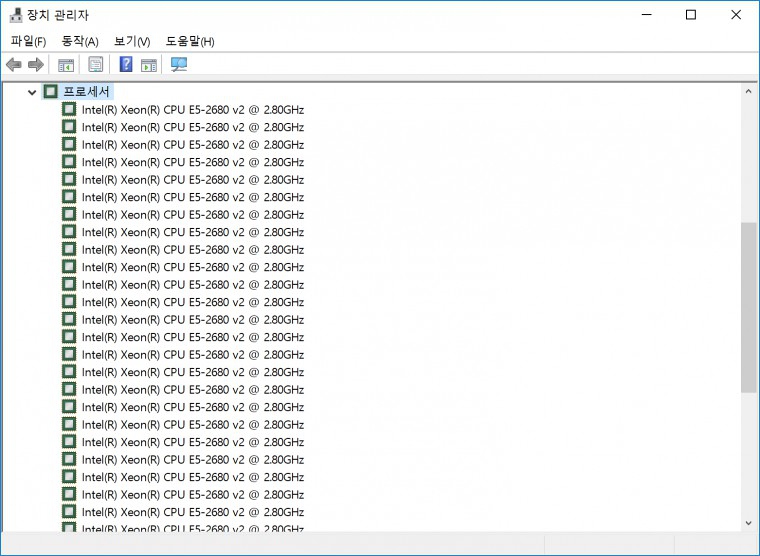The image size is (760, 556).
Task: Click the scrollbar up arrow
Action: [x=748, y=91]
